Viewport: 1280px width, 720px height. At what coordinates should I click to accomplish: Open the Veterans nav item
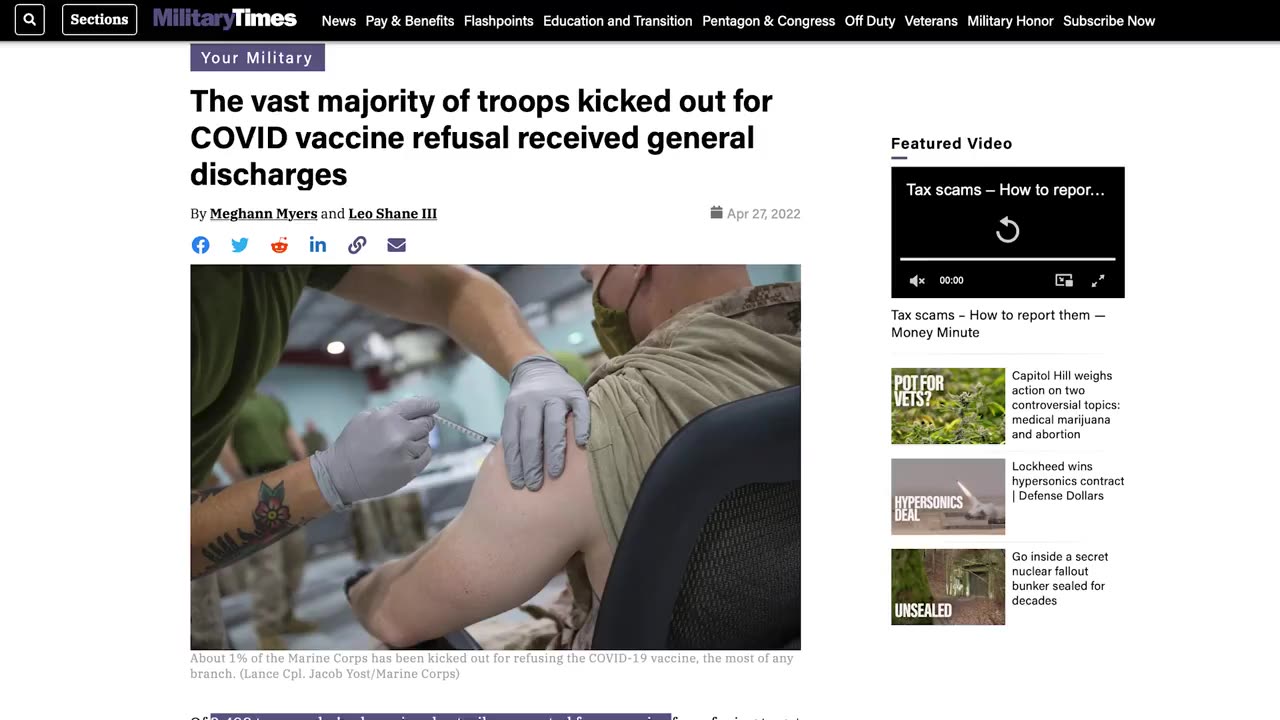pyautogui.click(x=931, y=21)
